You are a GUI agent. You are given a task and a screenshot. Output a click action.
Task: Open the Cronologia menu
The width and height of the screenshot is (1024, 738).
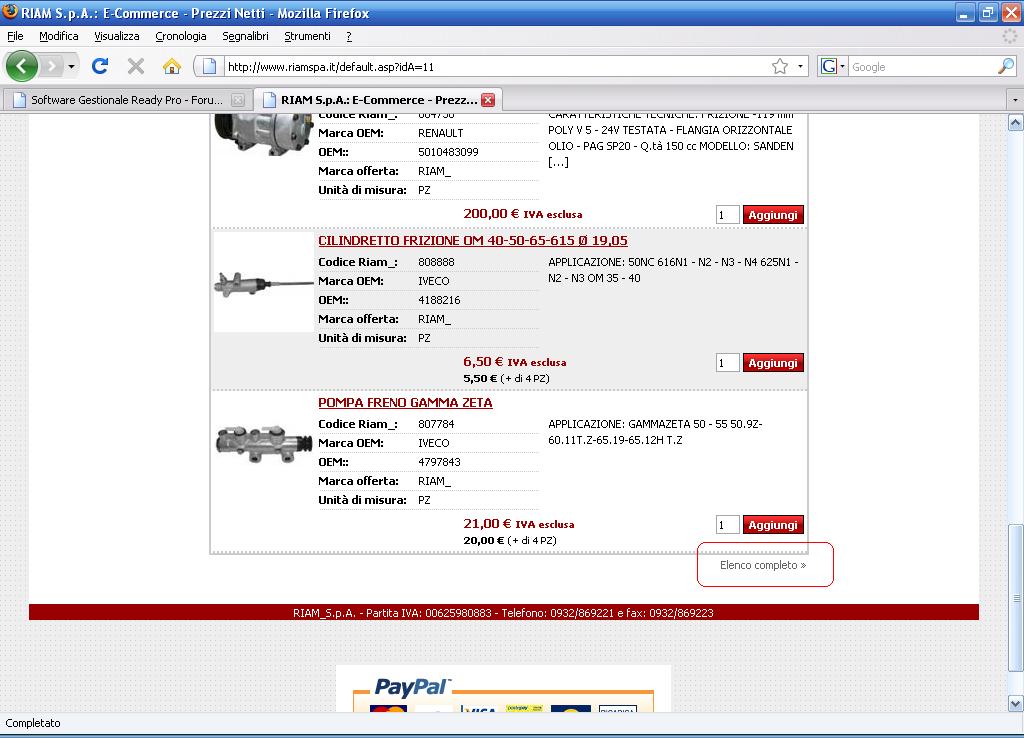coord(181,36)
